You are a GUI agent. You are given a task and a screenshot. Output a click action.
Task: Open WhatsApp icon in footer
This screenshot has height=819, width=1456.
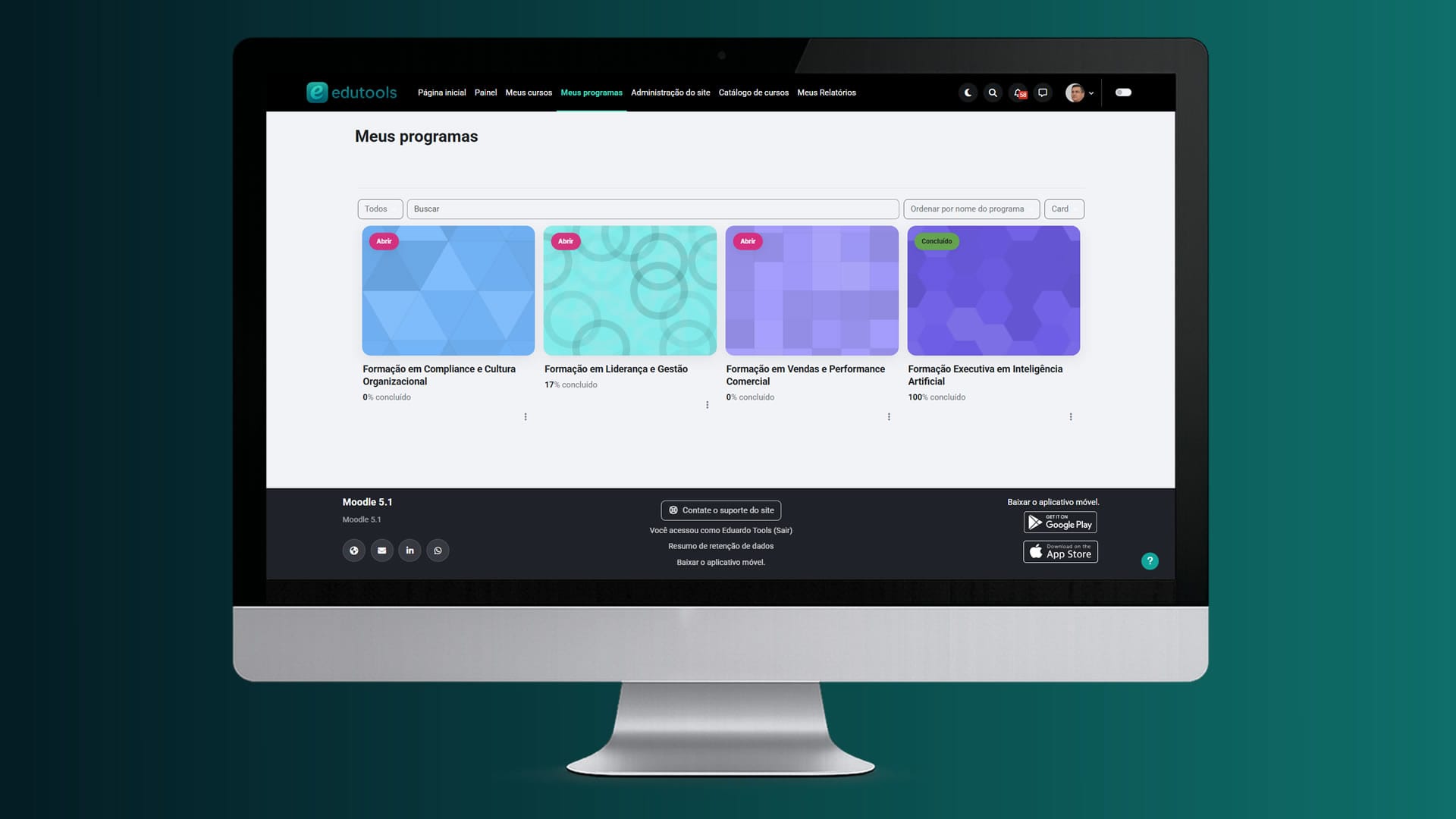(x=438, y=551)
